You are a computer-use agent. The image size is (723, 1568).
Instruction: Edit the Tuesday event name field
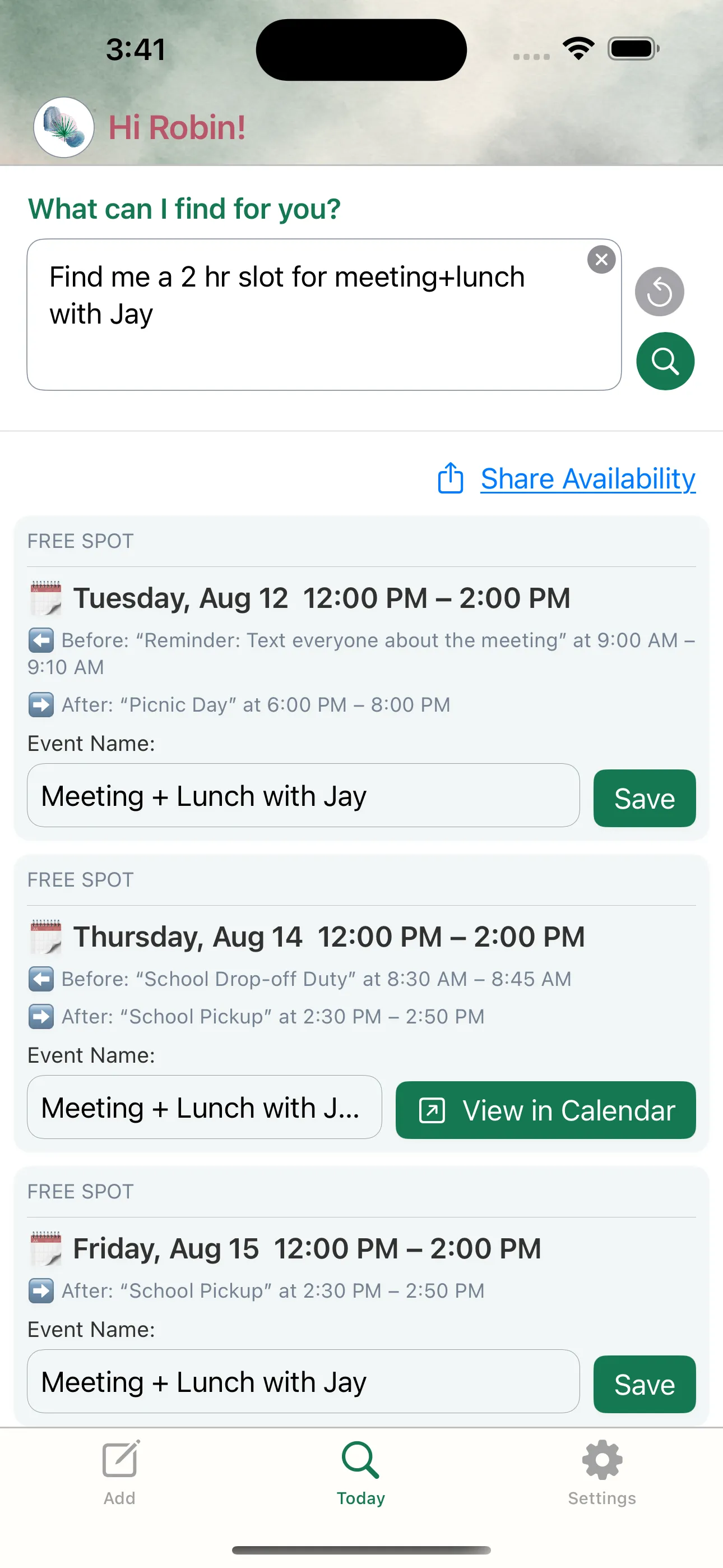(303, 796)
